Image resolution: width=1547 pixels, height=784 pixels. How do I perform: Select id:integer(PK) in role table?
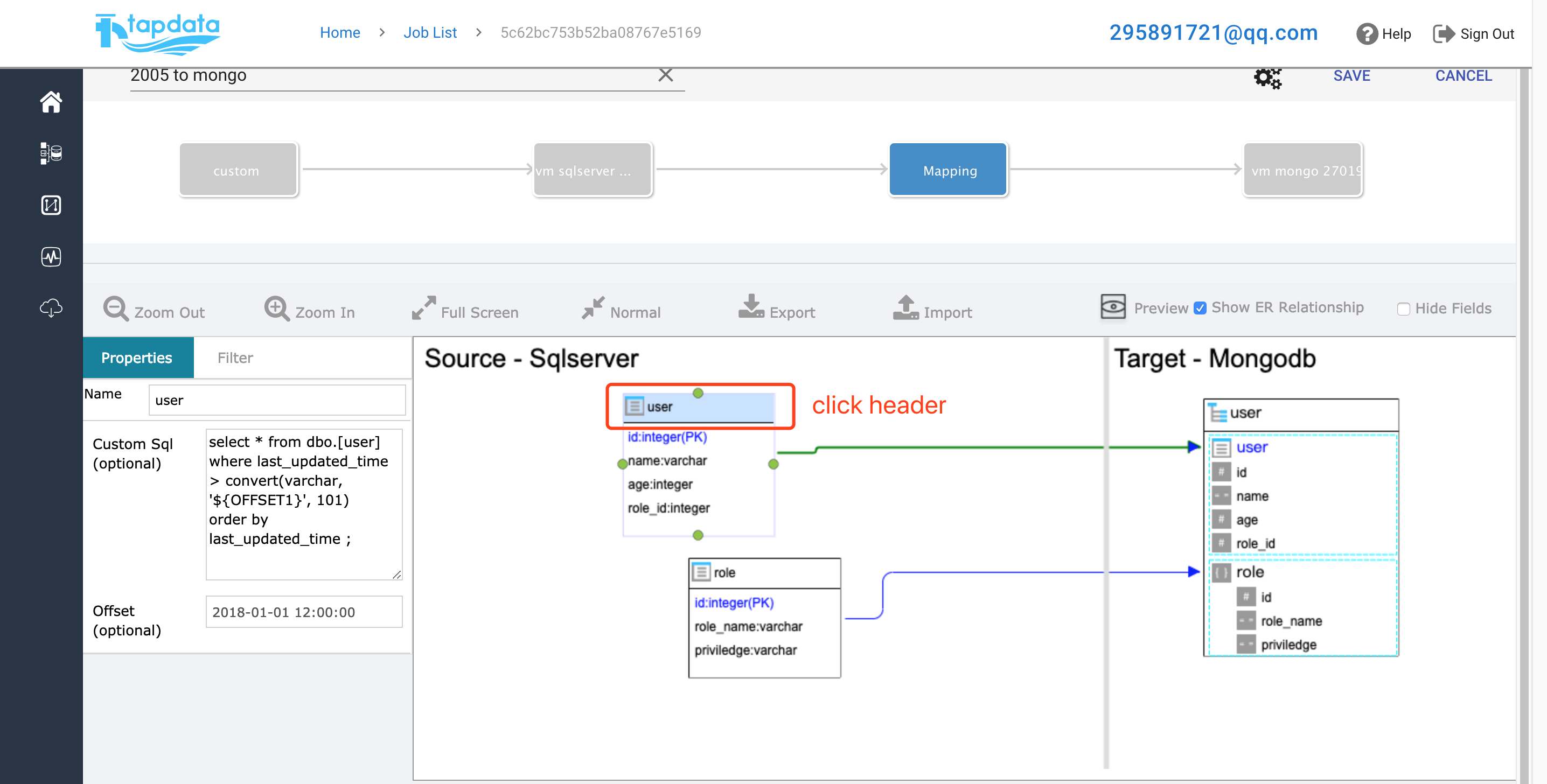point(734,603)
